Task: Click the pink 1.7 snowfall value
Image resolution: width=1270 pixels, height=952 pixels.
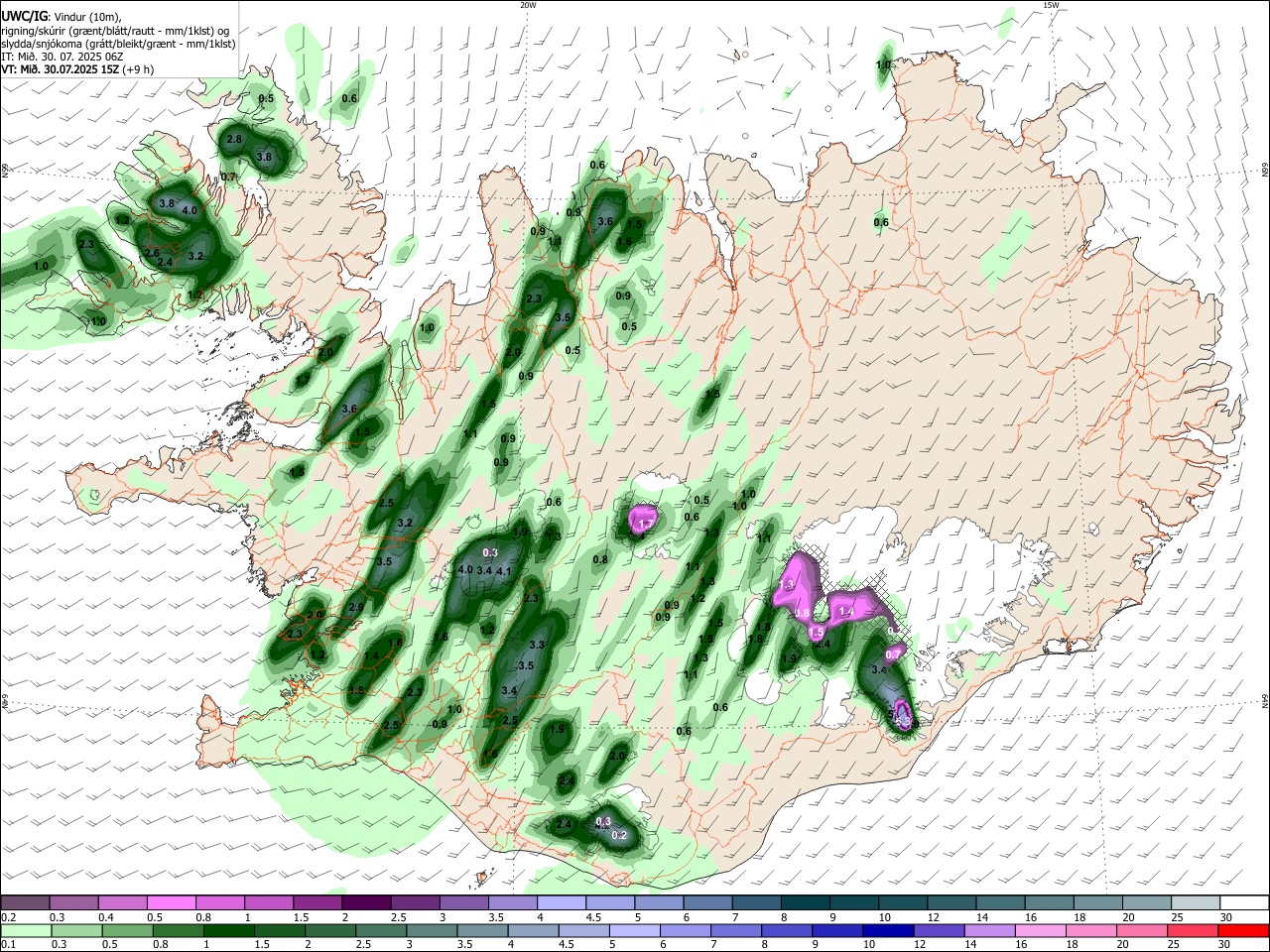Action: tap(646, 524)
